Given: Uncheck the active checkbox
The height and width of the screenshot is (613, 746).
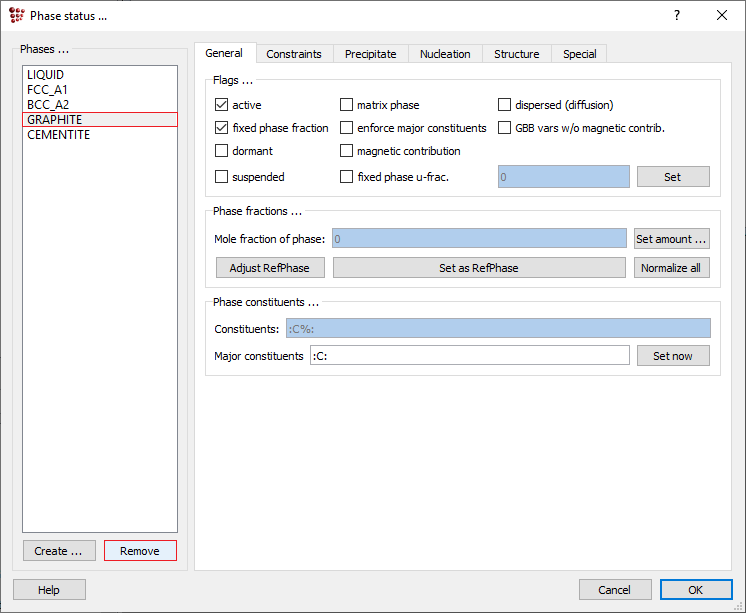Looking at the screenshot, I should click(222, 104).
